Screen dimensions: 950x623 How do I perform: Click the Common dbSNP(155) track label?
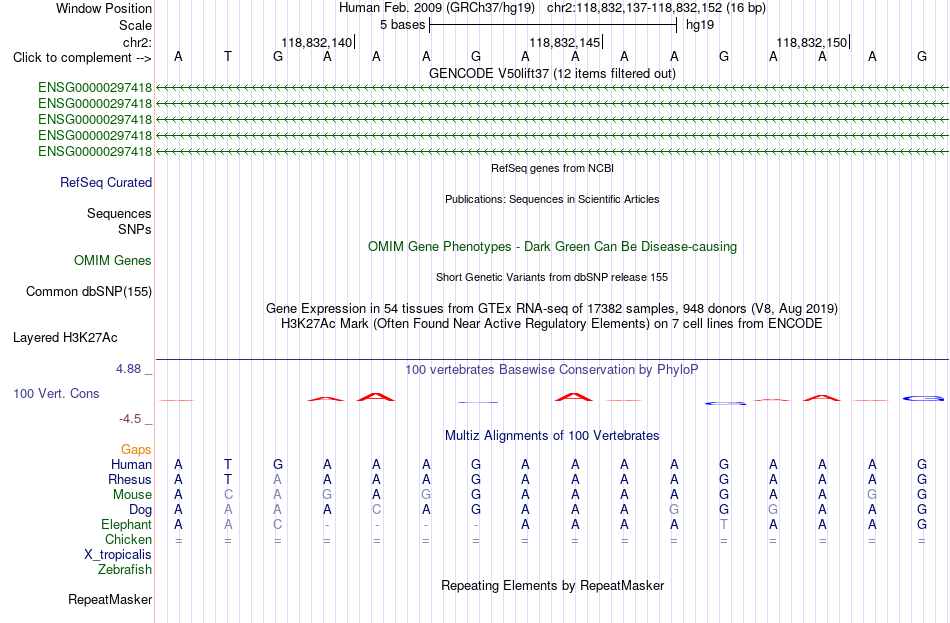click(88, 292)
